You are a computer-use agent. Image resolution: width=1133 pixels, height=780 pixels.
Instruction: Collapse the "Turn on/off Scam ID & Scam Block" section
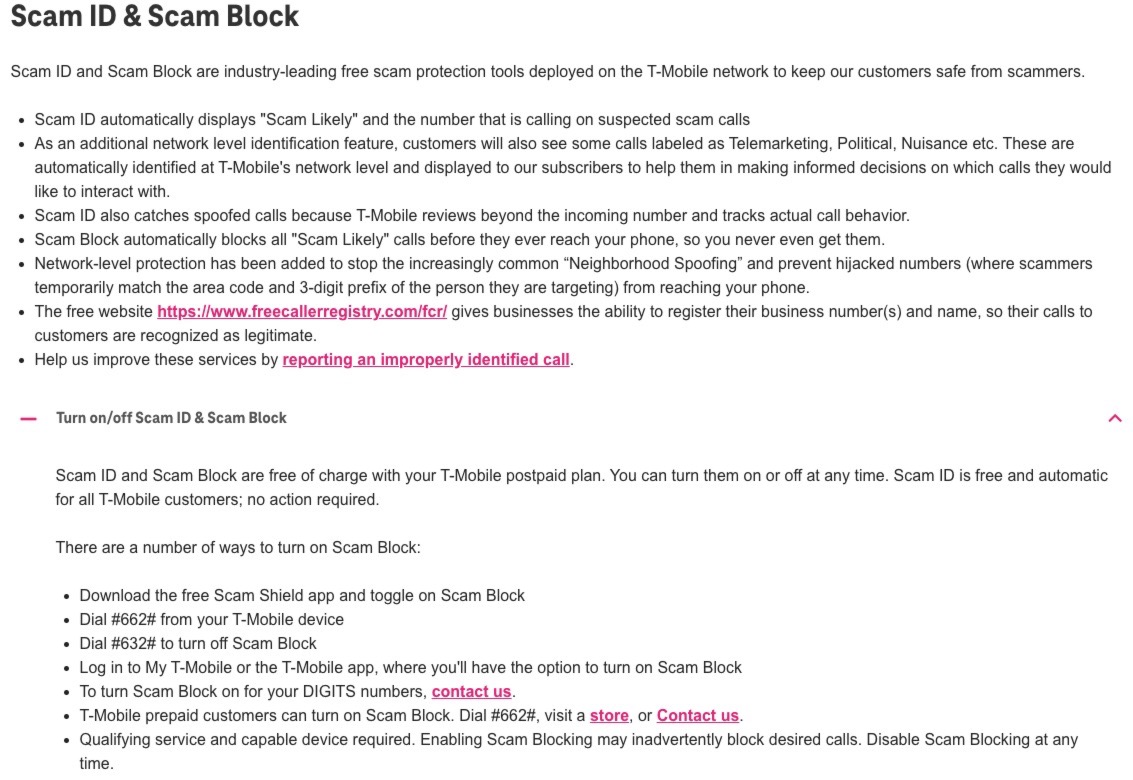click(x=170, y=418)
